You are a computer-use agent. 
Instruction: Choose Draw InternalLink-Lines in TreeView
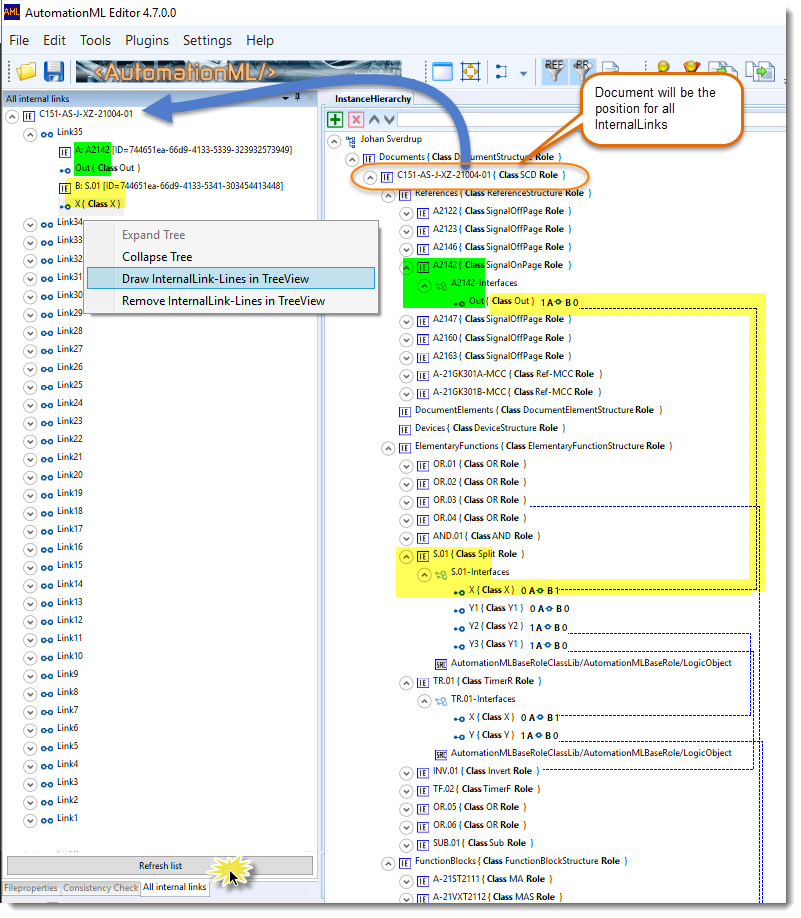pos(231,279)
